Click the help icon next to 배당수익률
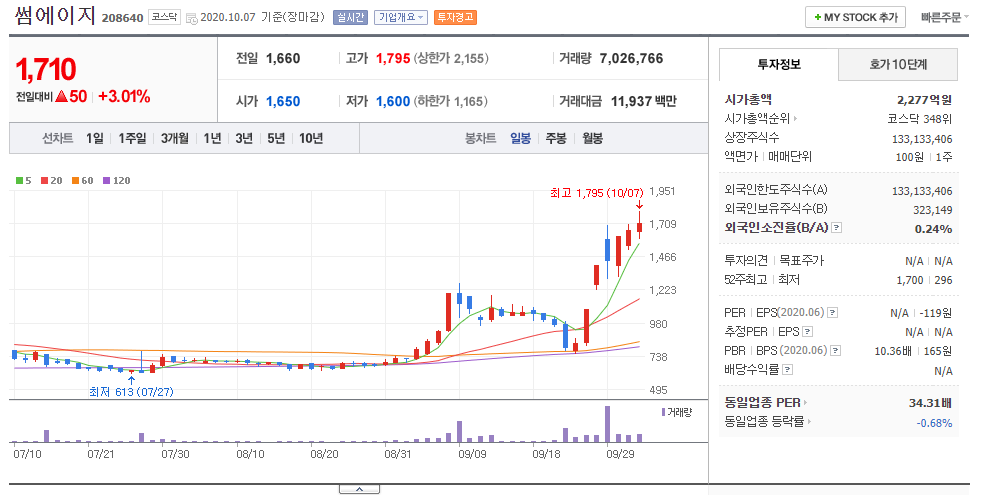Viewport: 981px width, 495px height. coord(788,370)
